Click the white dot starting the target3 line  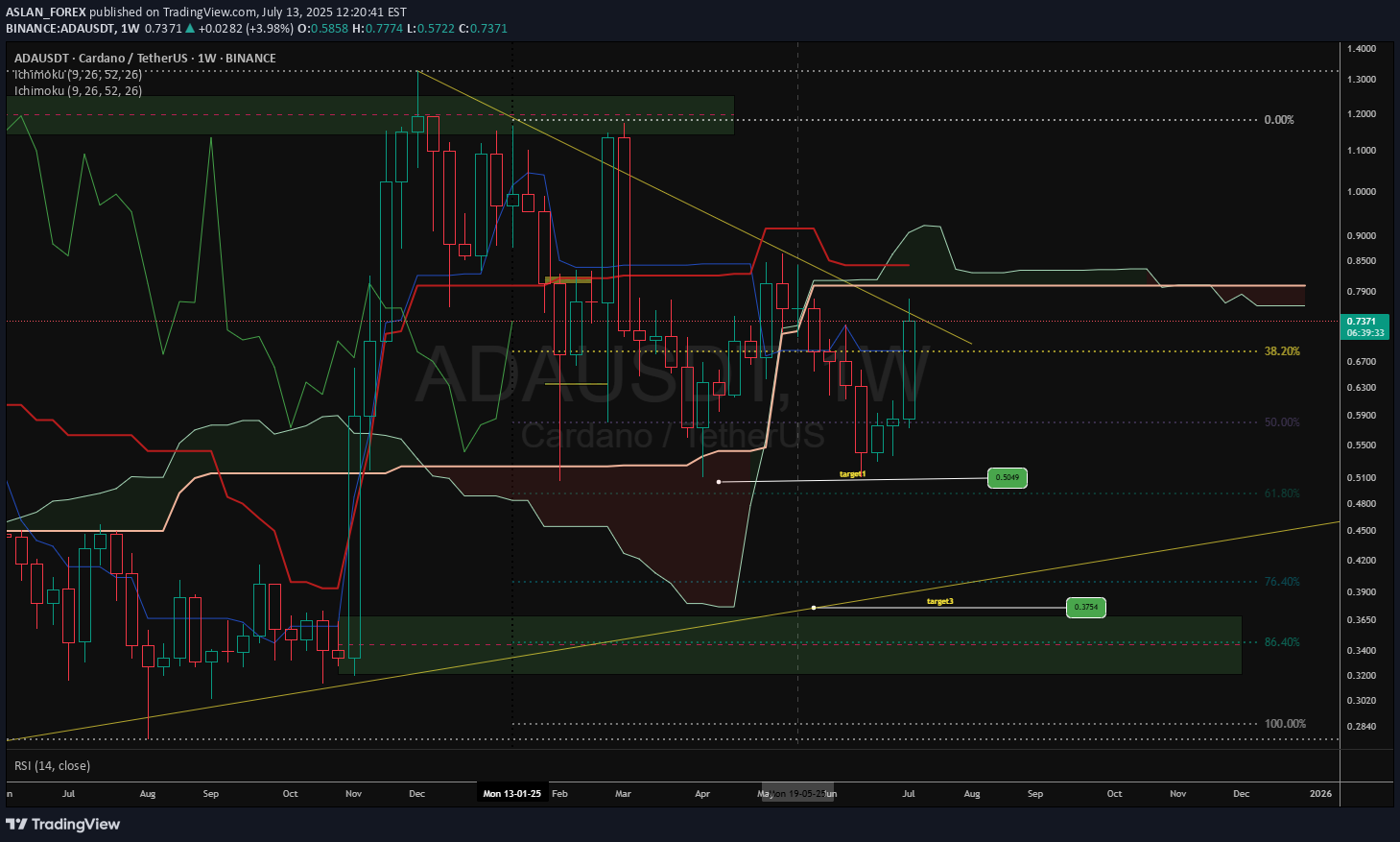tap(814, 608)
